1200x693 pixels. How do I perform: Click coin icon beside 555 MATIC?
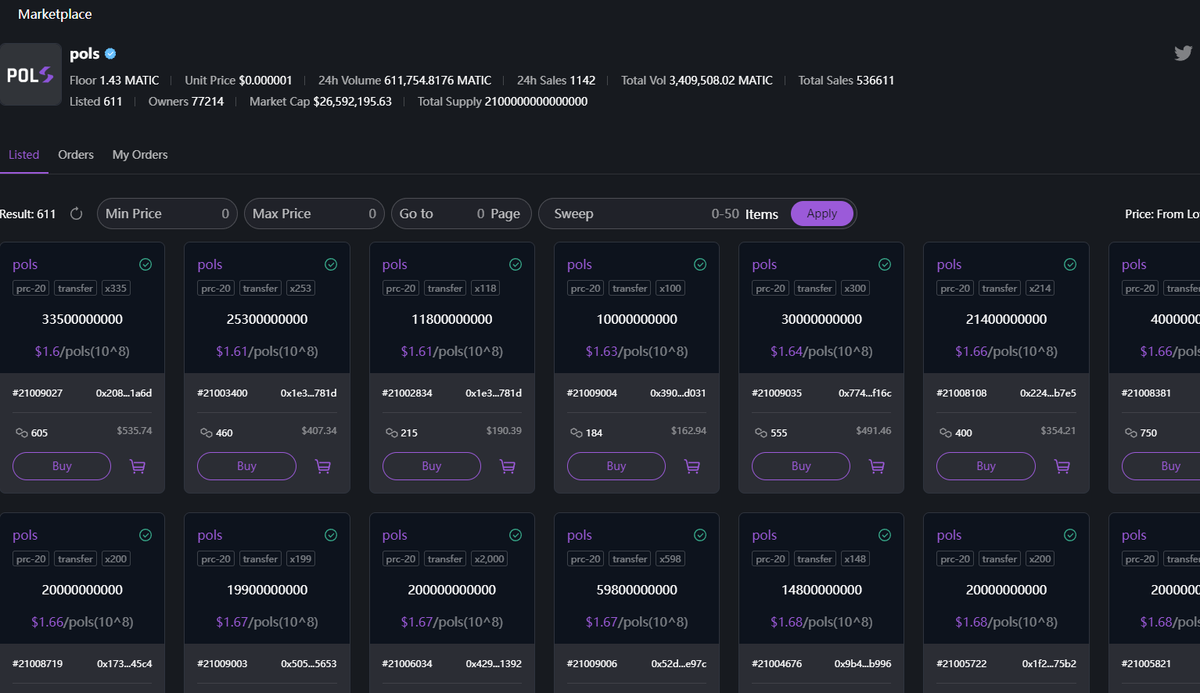(761, 433)
